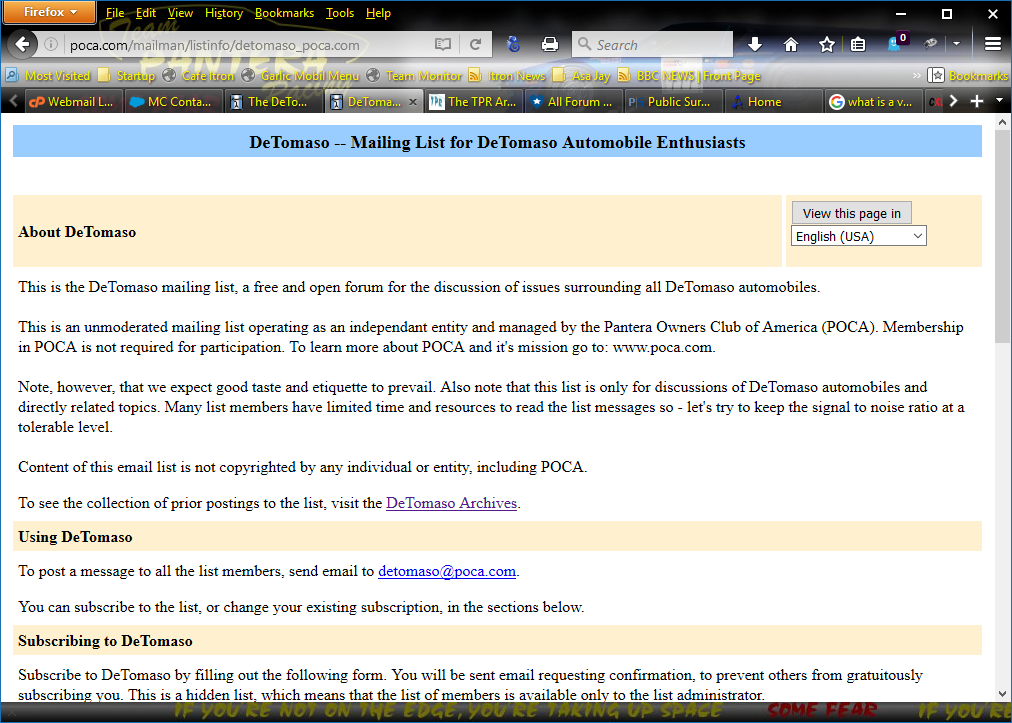This screenshot has width=1012, height=723.
Task: Open reader view from address bar
Action: (x=443, y=45)
